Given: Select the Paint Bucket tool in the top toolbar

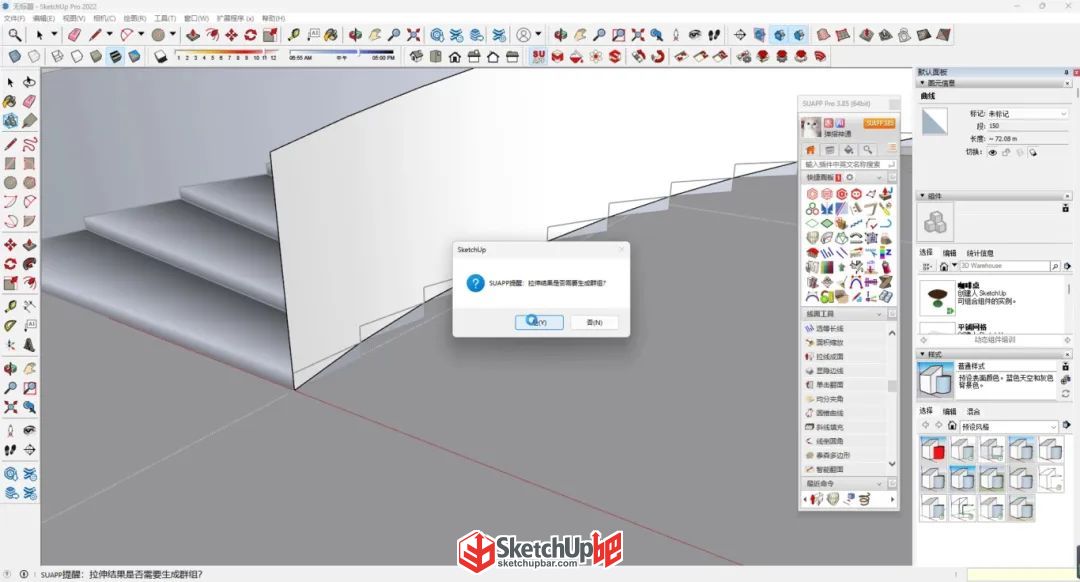Looking at the screenshot, I should click(x=331, y=34).
